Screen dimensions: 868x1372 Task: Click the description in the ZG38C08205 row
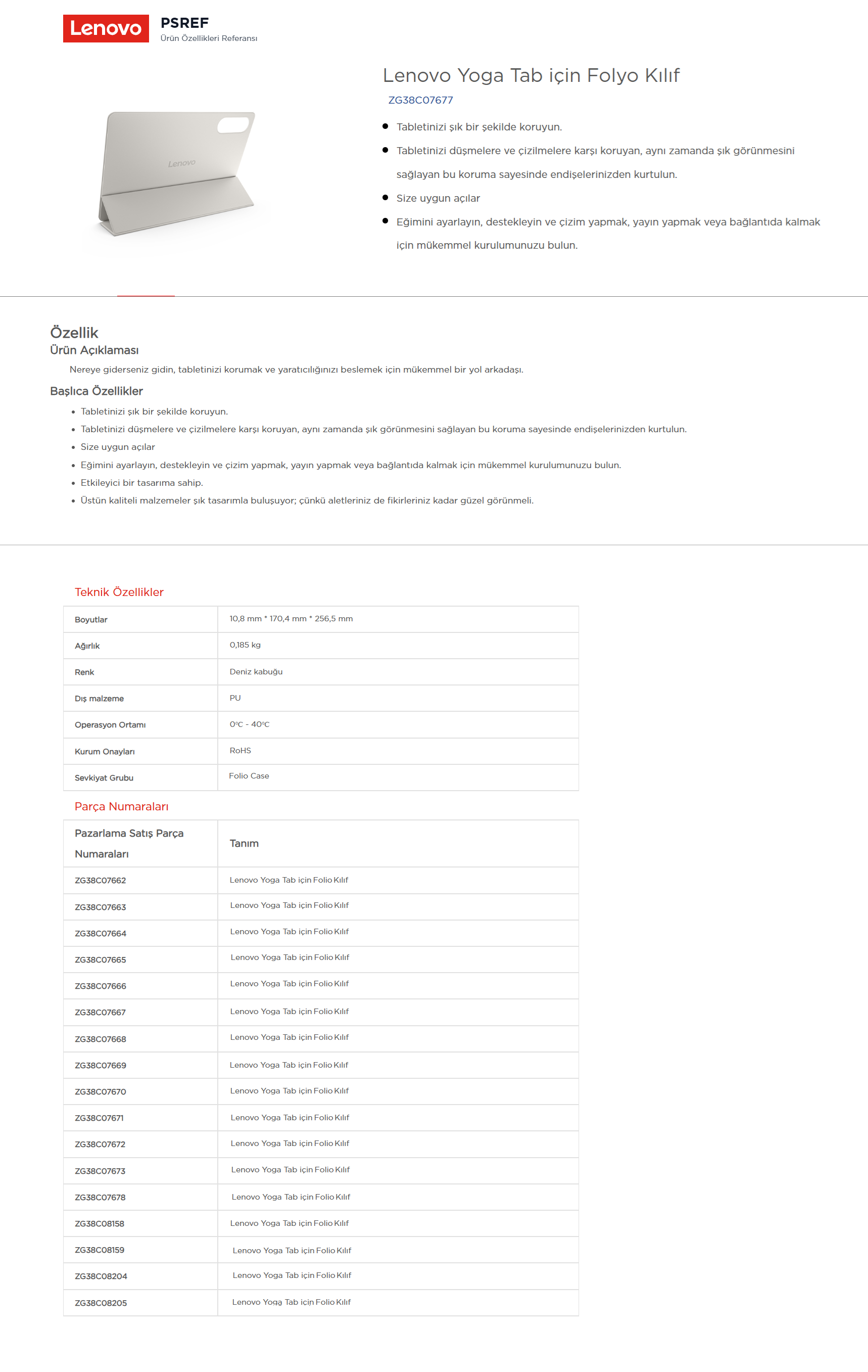291,1302
